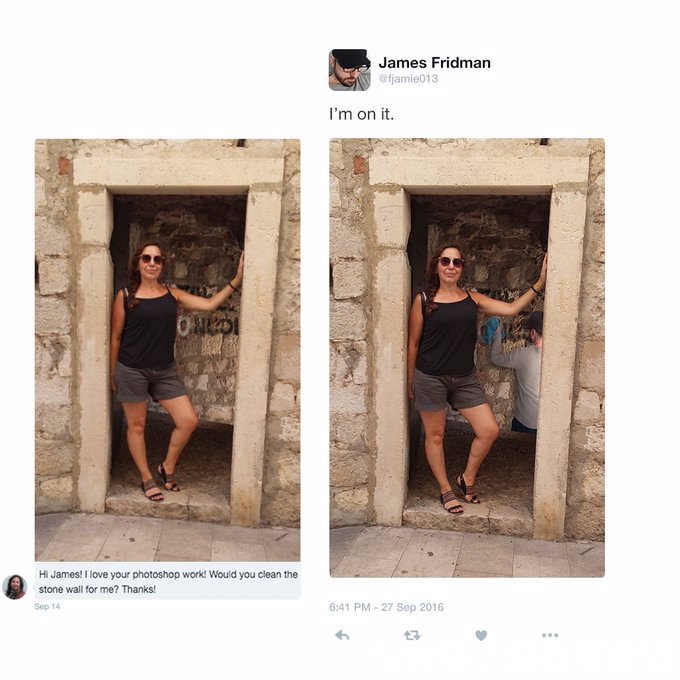
Task: Click the woman's sunglasses in the original photo
Action: pyautogui.click(x=151, y=259)
